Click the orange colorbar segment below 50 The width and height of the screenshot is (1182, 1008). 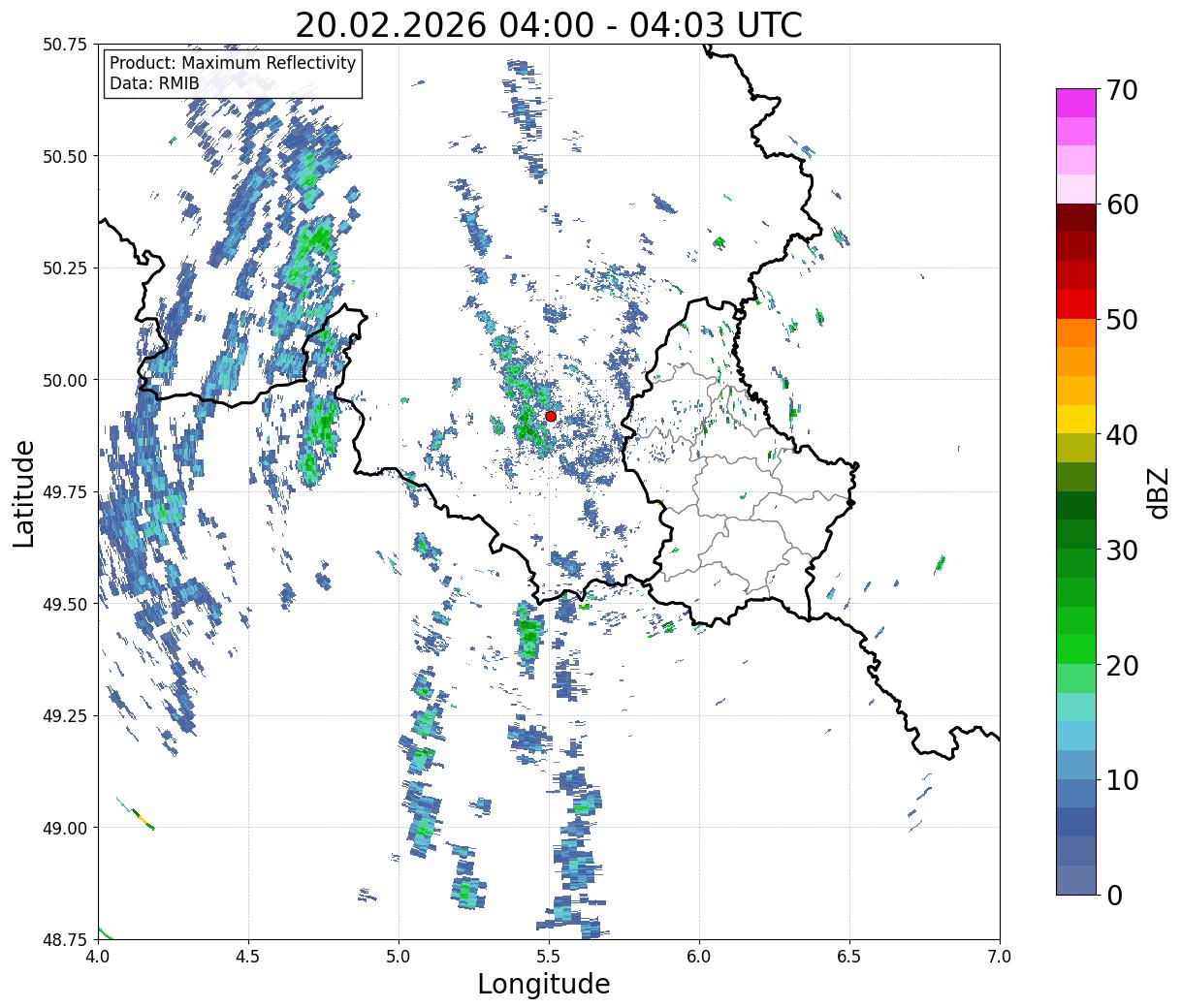[1075, 332]
